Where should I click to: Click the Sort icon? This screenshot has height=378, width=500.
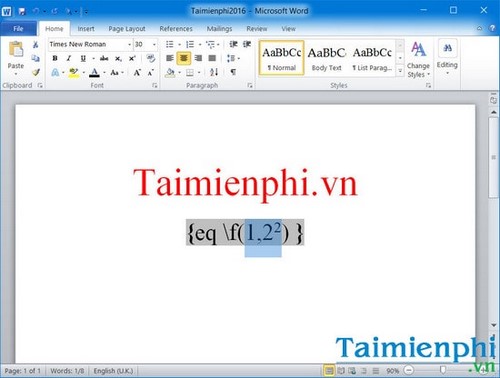point(214,72)
